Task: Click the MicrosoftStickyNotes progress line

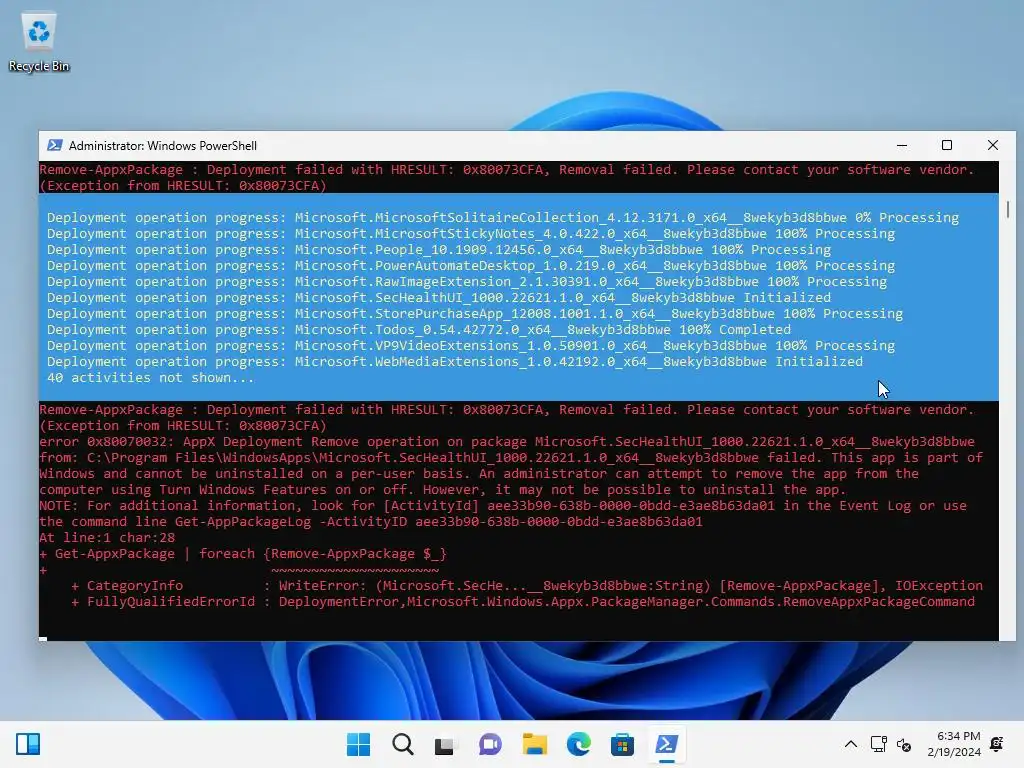Action: (x=471, y=234)
